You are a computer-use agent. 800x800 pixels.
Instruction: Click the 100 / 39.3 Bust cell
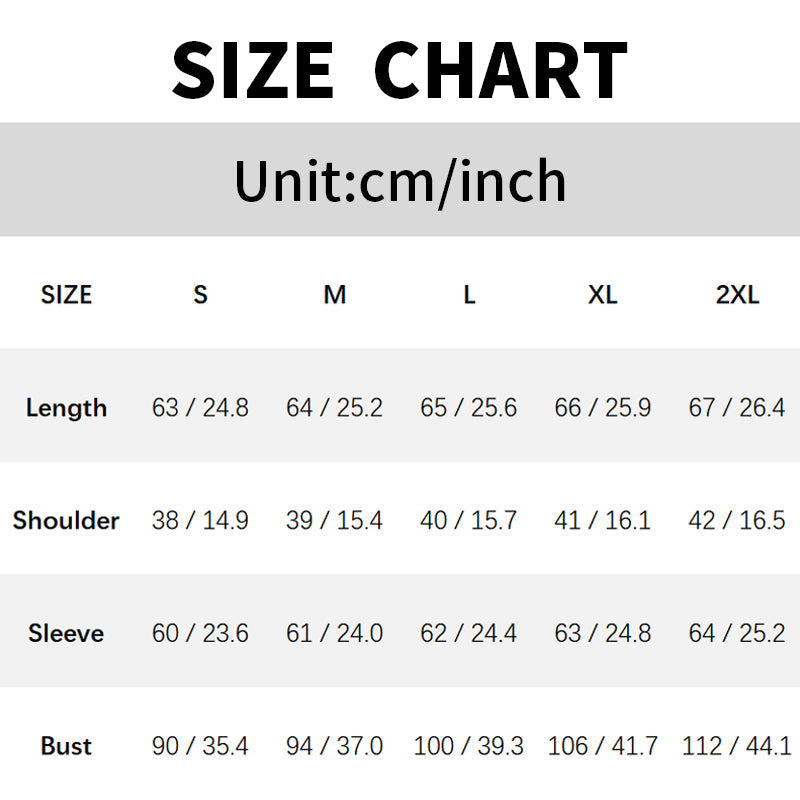coord(468,746)
